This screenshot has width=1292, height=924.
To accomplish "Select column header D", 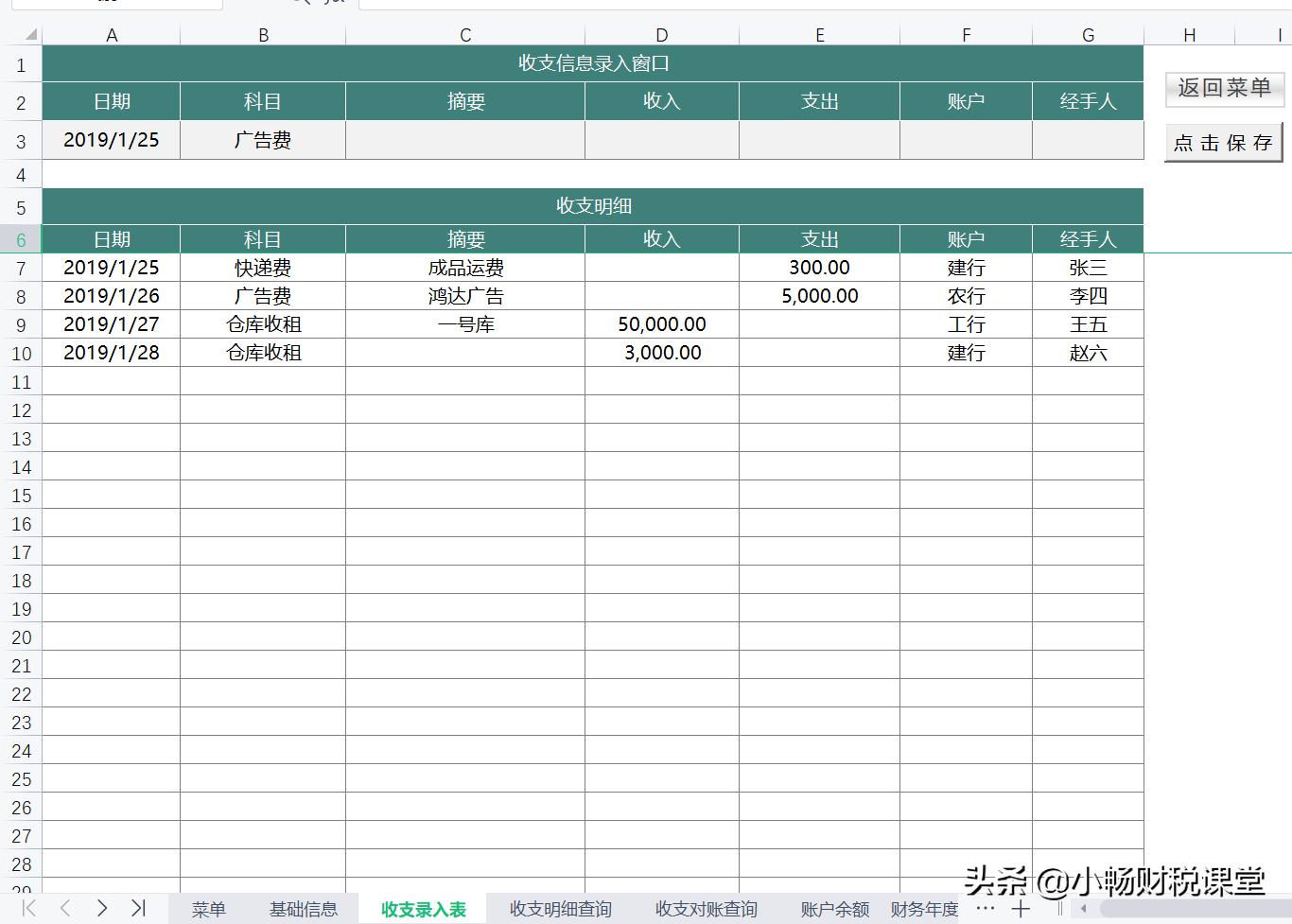I will [x=661, y=34].
